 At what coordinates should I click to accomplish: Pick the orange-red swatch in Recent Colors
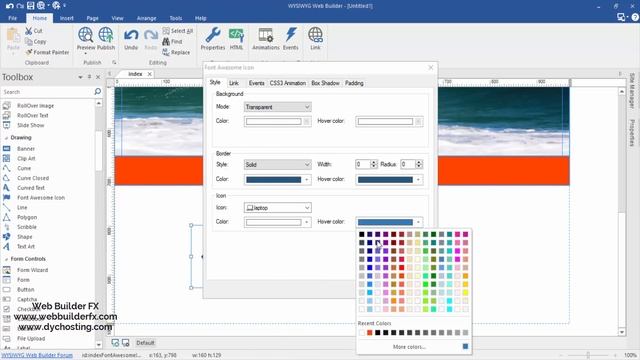point(369,333)
